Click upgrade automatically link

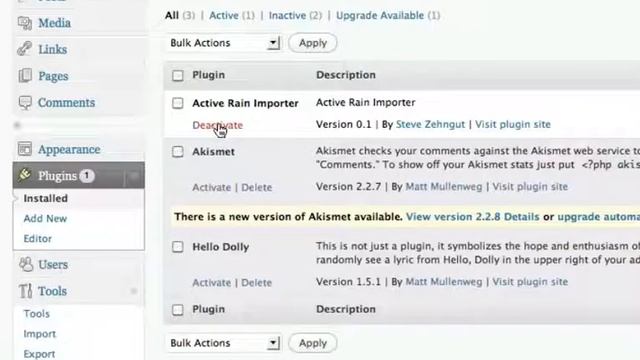point(598,217)
